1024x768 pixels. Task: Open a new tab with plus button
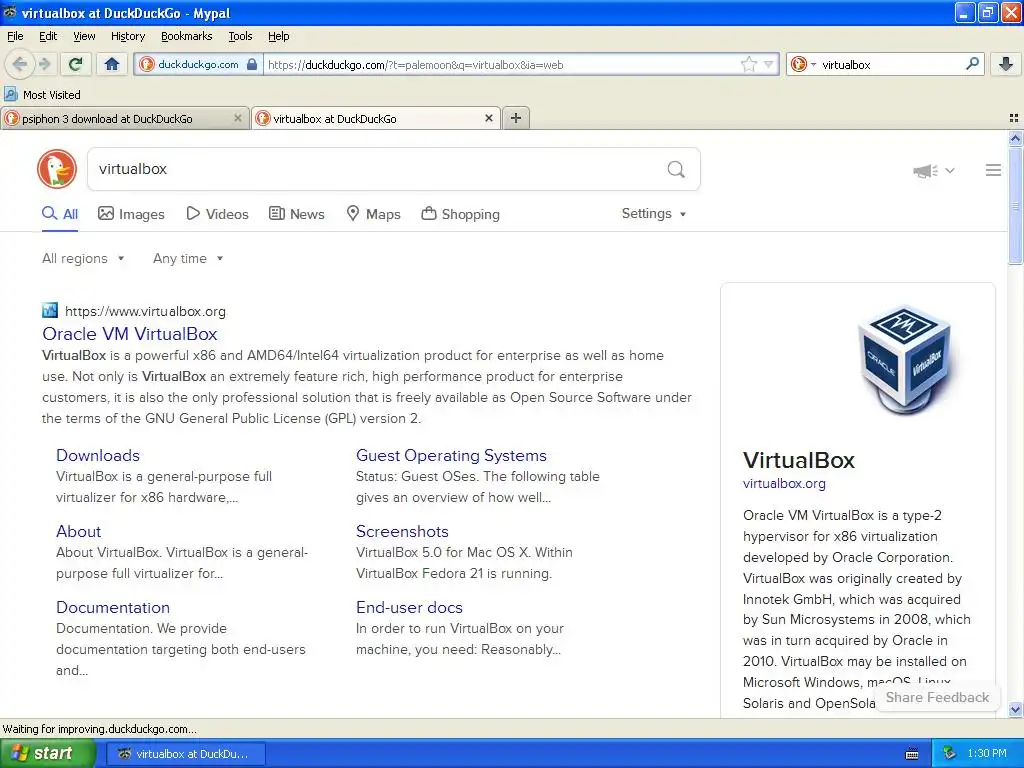click(x=516, y=118)
